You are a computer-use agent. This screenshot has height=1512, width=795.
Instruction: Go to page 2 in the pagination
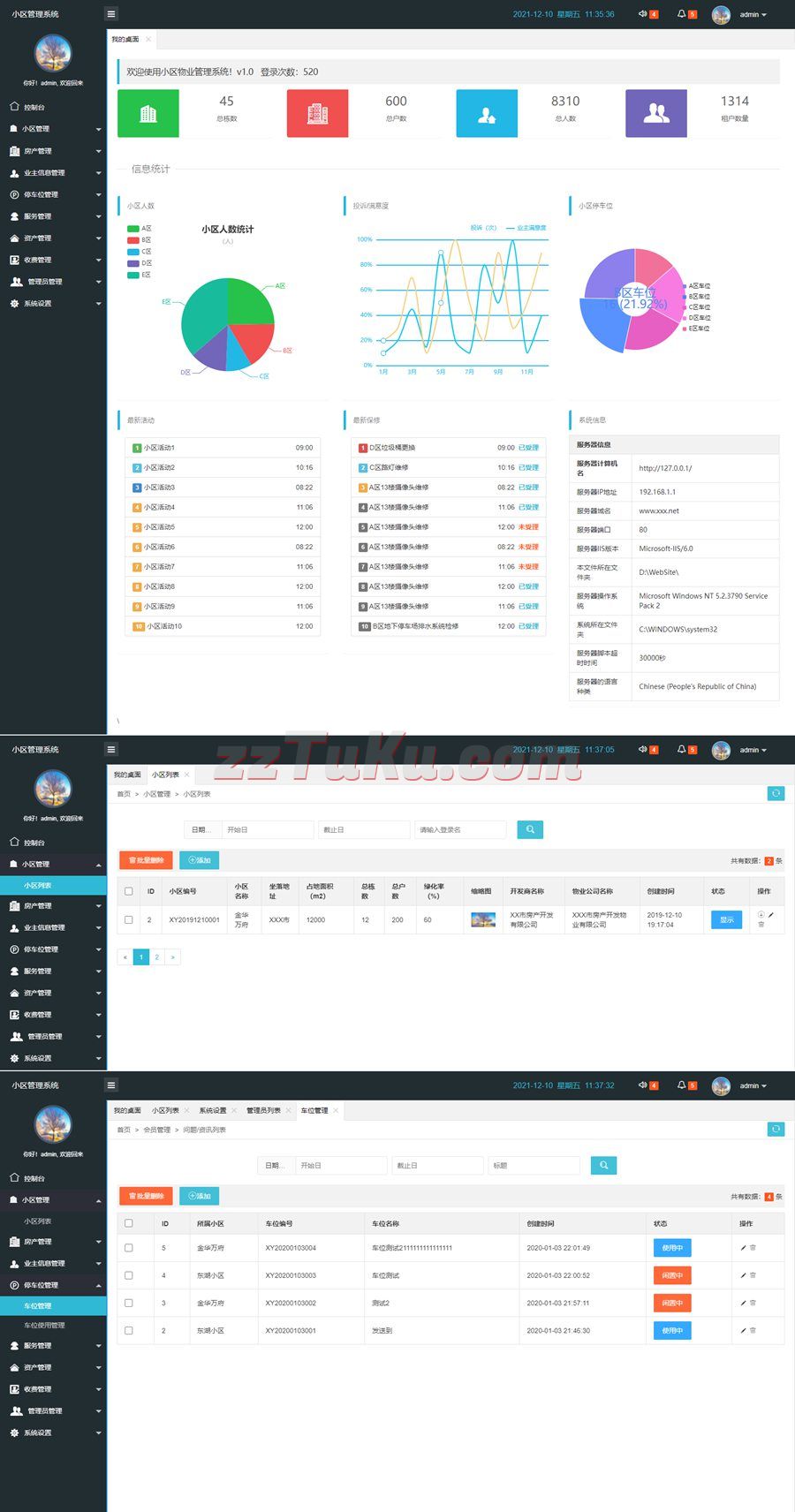pyautogui.click(x=157, y=956)
